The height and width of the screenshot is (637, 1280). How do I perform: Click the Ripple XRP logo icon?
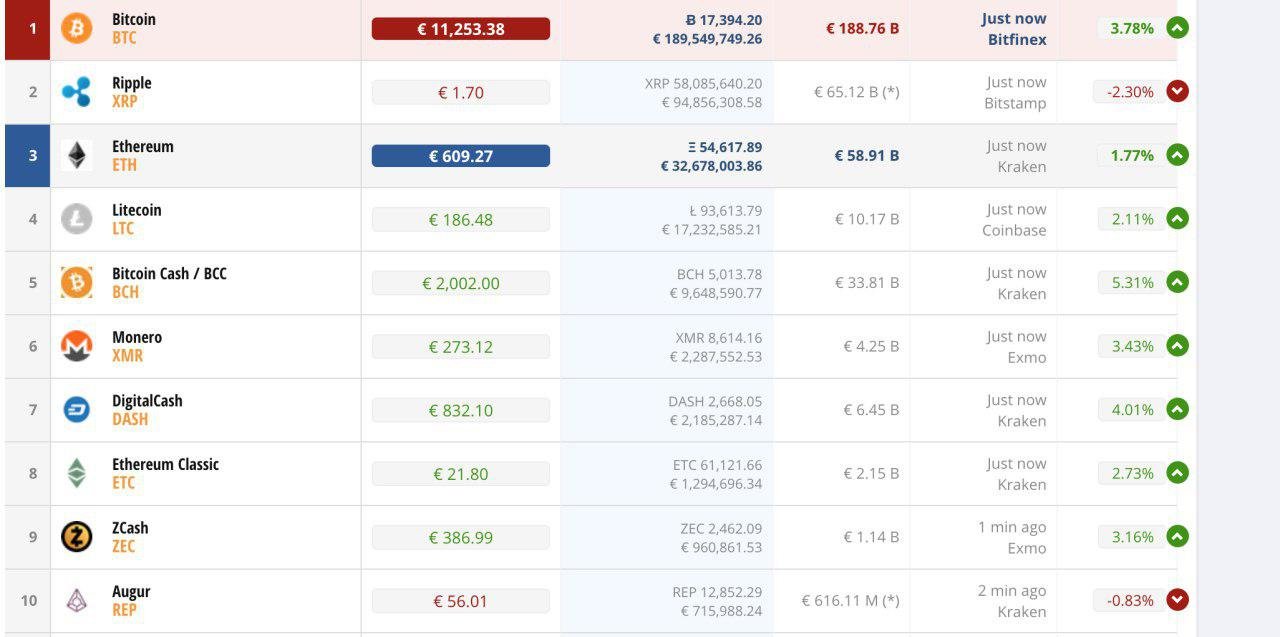(x=76, y=91)
